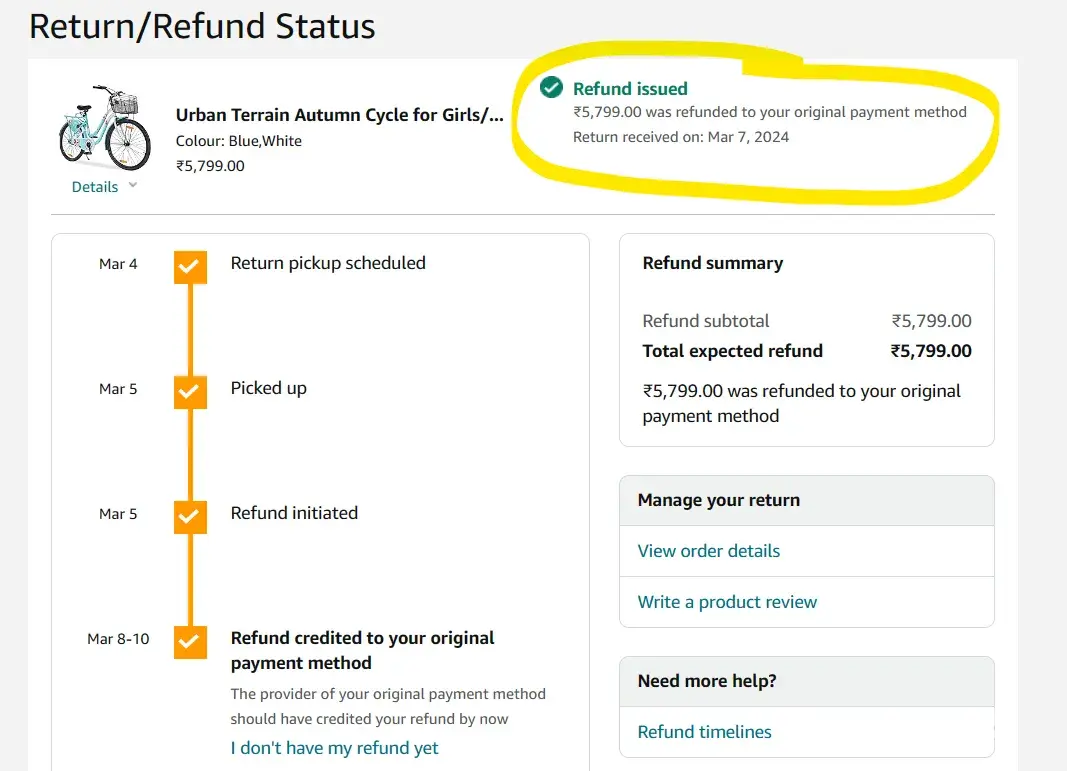Open Refund timelines help link

(705, 732)
